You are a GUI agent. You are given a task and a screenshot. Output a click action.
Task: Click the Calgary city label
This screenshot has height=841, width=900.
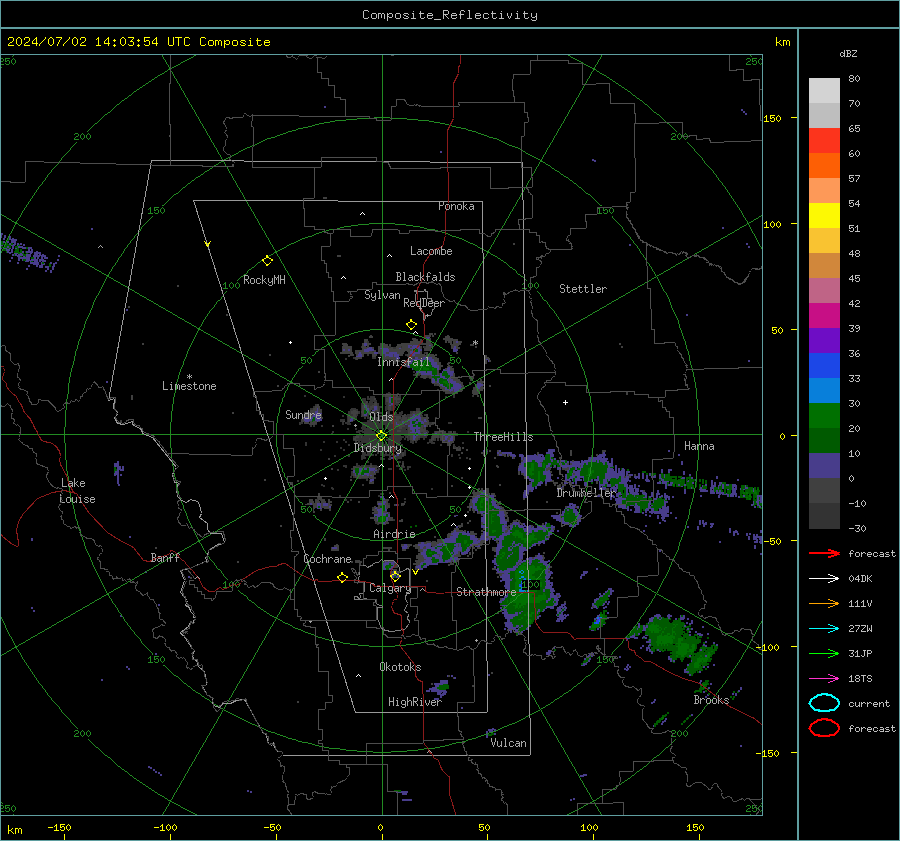[390, 588]
